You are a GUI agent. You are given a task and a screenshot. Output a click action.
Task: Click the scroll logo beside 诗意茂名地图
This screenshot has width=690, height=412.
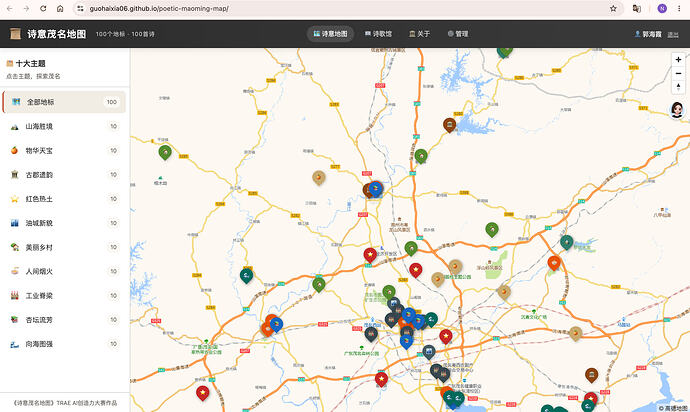pos(15,34)
